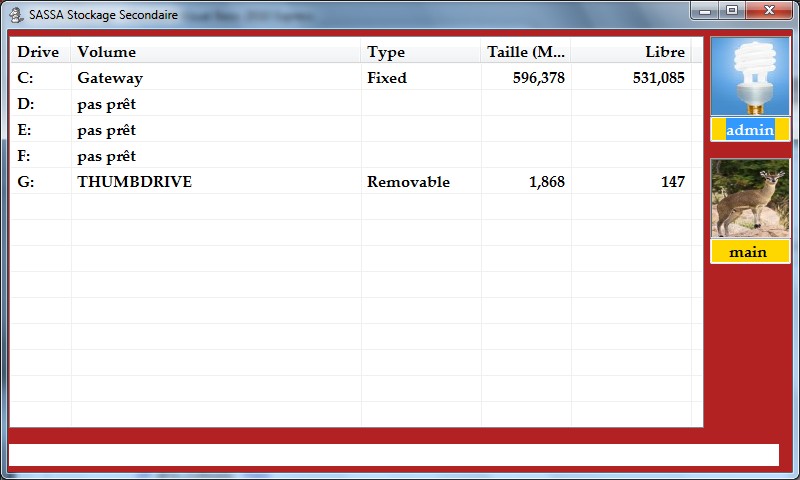
Task: Click the white status field at bottom
Action: pos(393,455)
